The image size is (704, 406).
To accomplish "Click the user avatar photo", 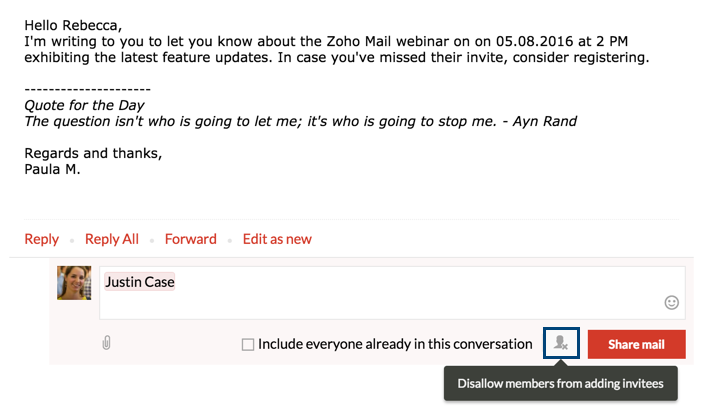I will tap(74, 283).
